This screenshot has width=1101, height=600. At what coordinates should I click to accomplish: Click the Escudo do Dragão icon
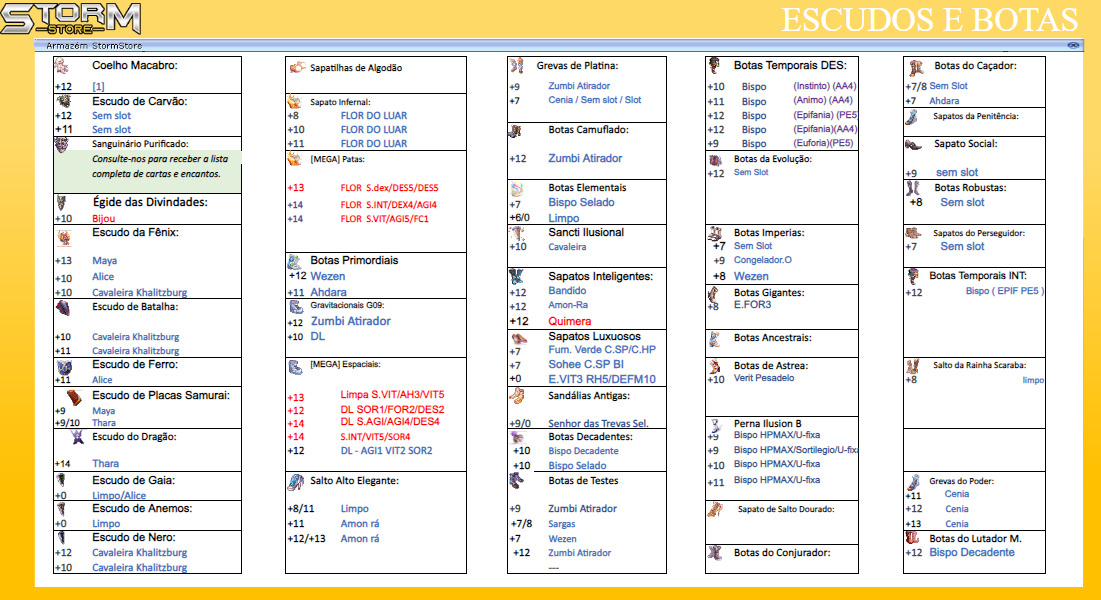(77, 437)
